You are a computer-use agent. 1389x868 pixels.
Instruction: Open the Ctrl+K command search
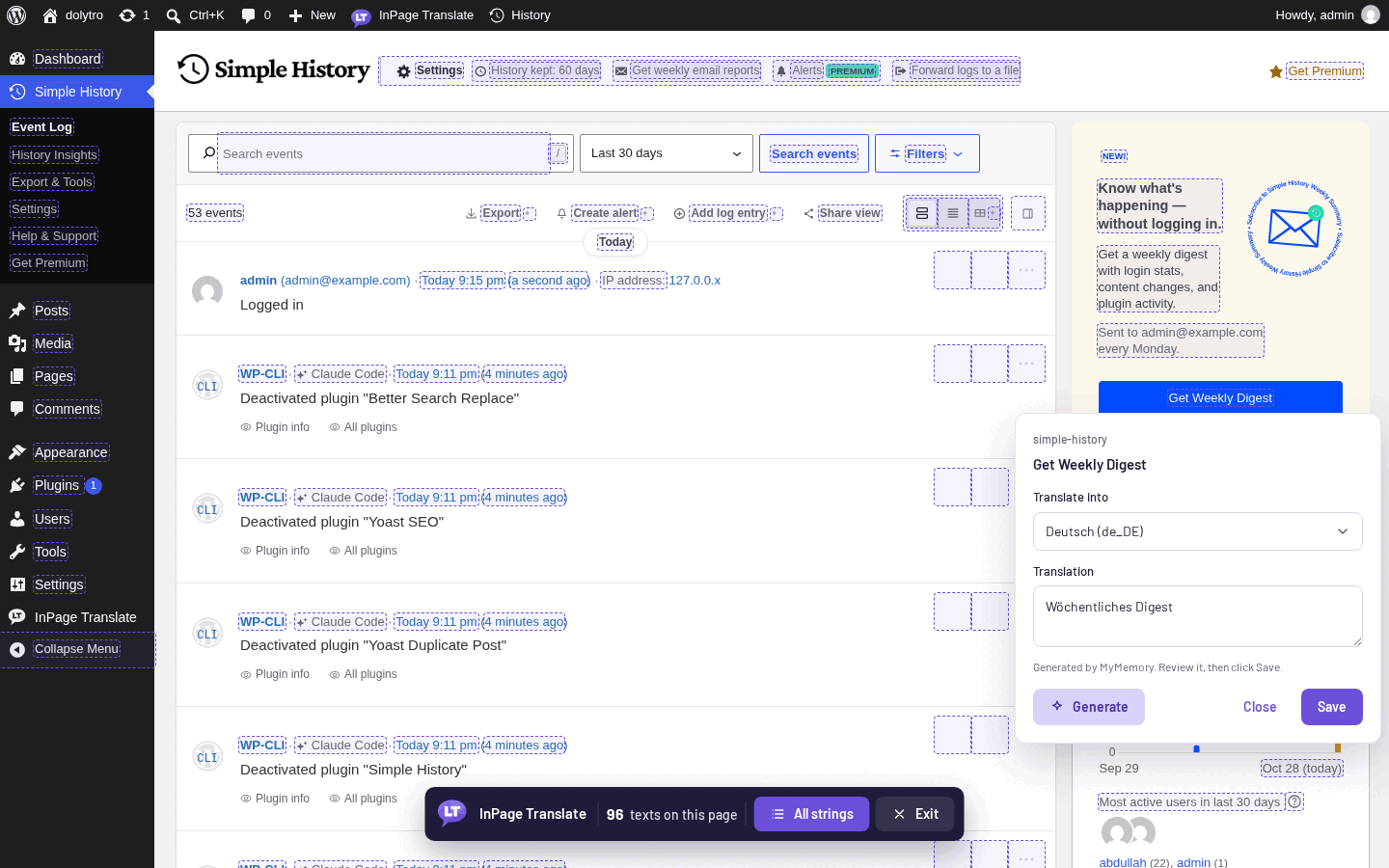click(195, 15)
